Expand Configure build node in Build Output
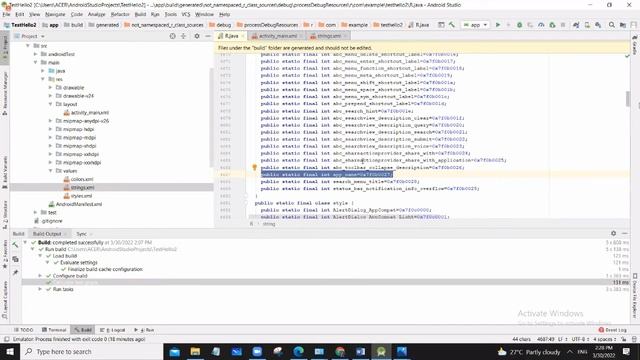Image resolution: width=640 pixels, height=360 pixels. [40, 276]
